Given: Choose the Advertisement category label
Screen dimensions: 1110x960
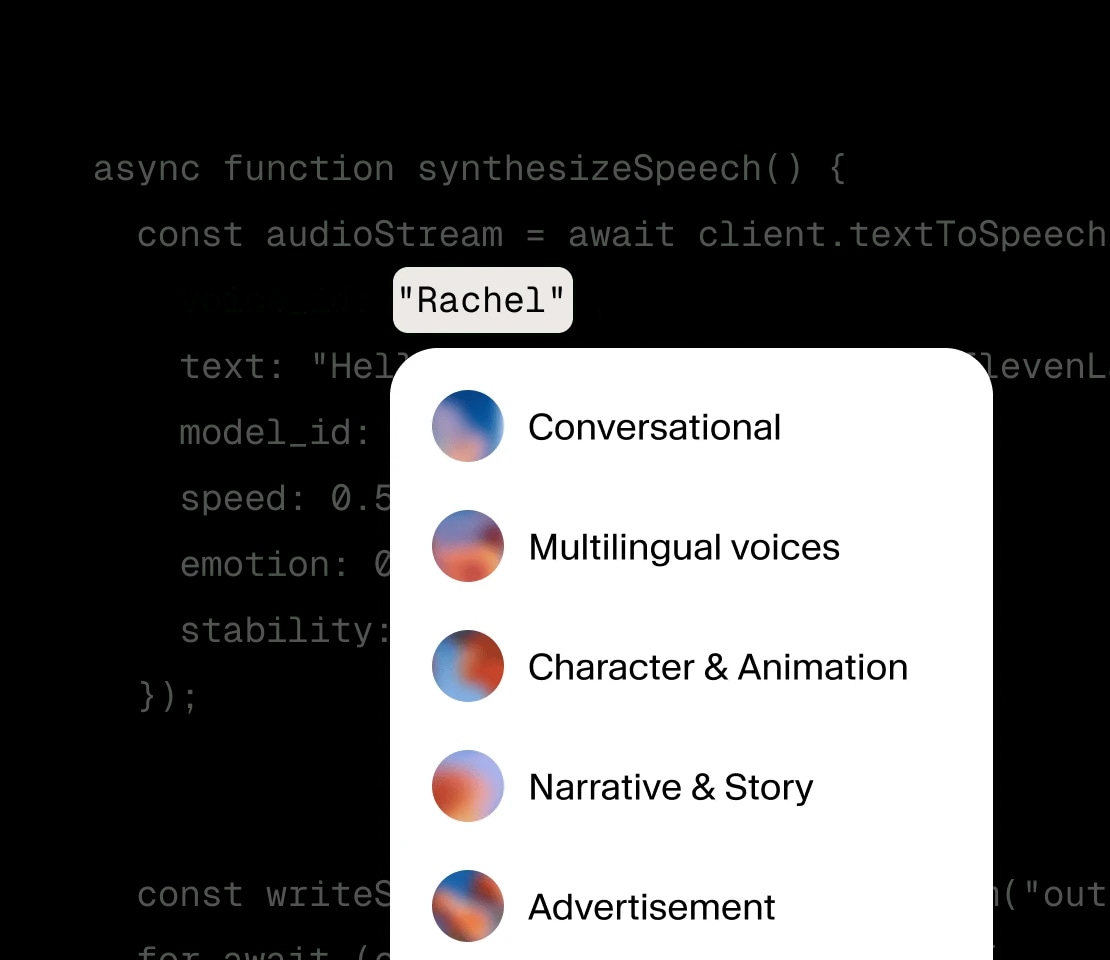Looking at the screenshot, I should click(x=651, y=907).
